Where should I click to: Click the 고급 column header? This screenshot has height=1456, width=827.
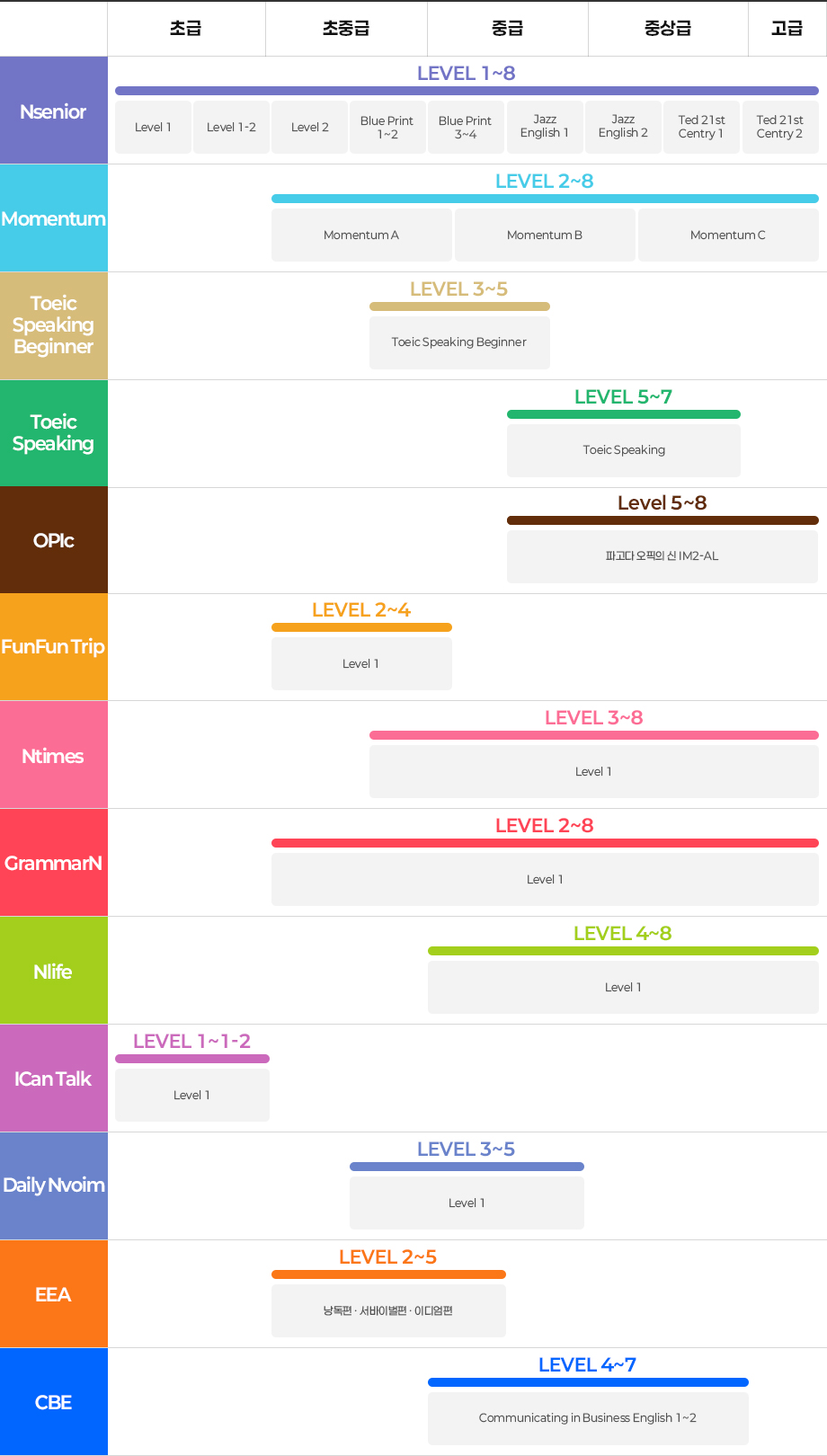click(x=787, y=29)
